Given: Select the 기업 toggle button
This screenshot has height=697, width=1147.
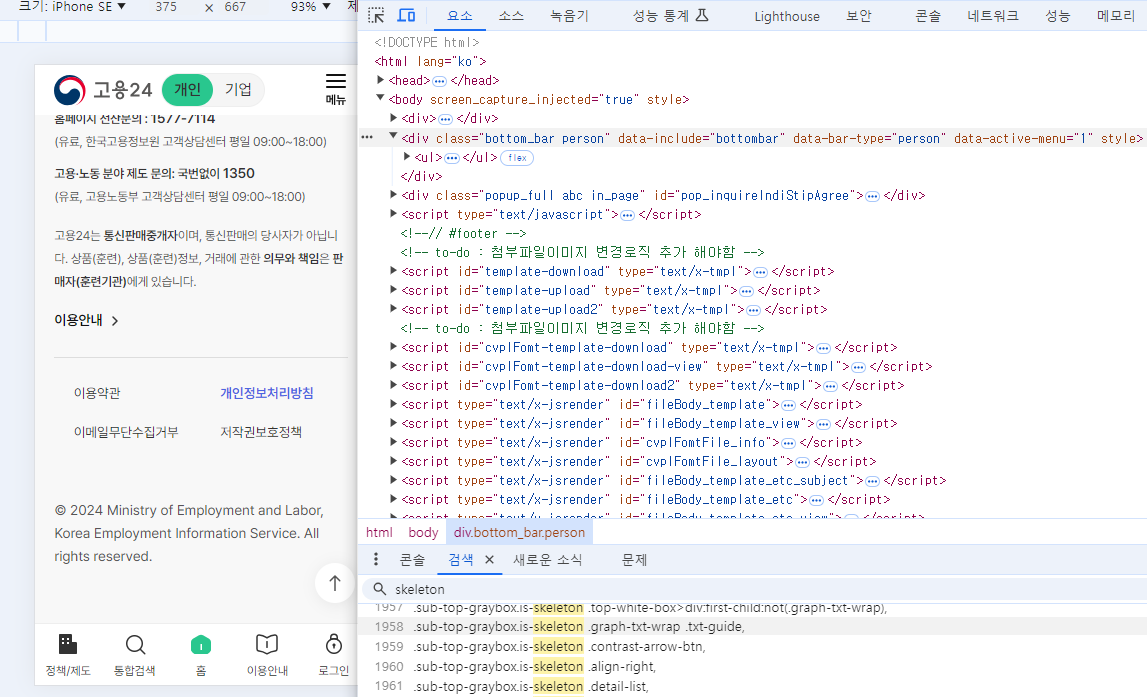Looking at the screenshot, I should point(238,89).
